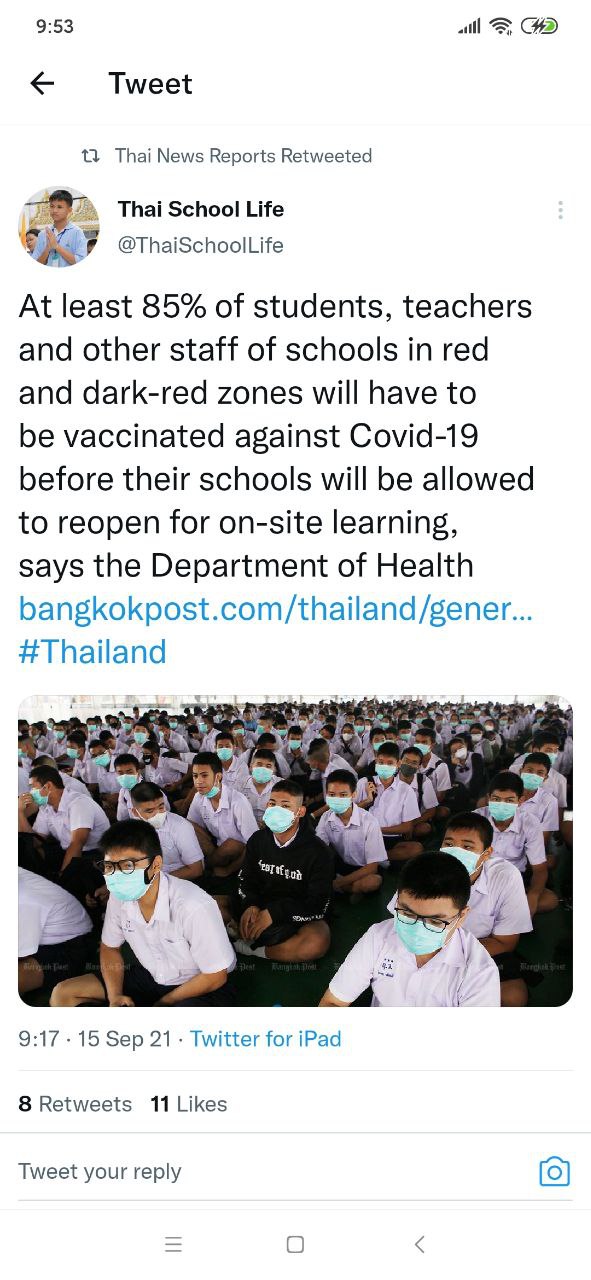Open the students photo in the tweet

(x=295, y=851)
